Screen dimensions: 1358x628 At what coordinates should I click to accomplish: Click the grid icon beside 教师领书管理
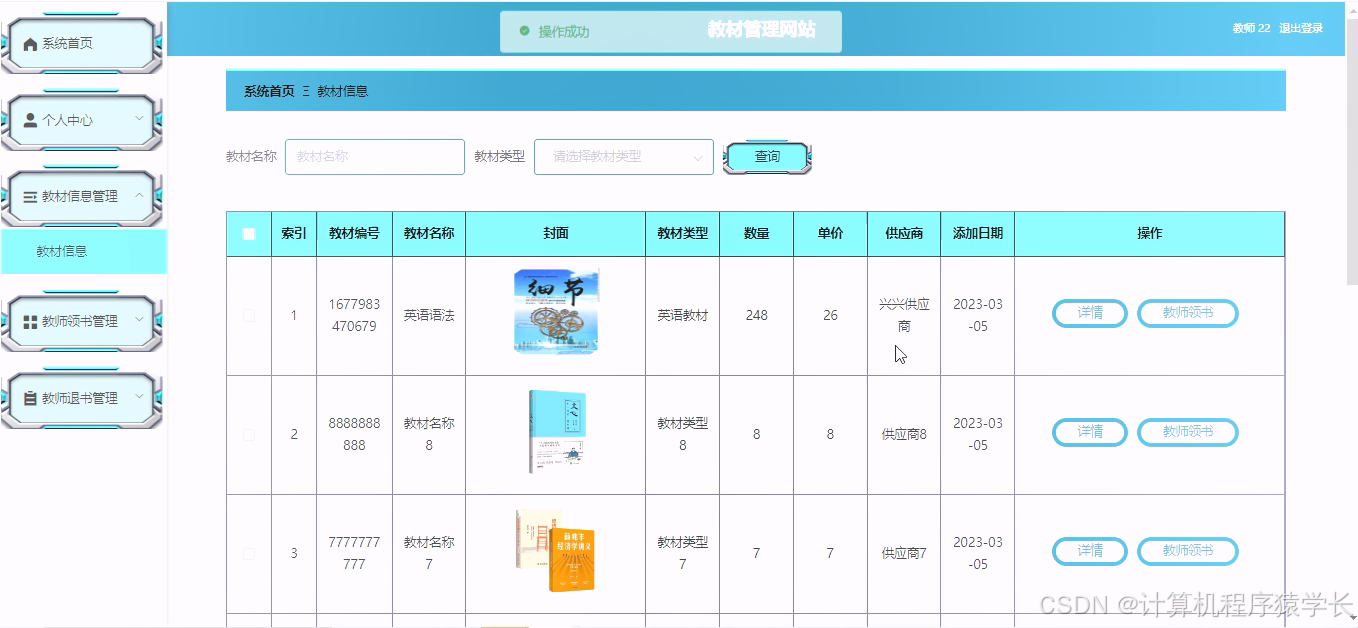(x=30, y=322)
